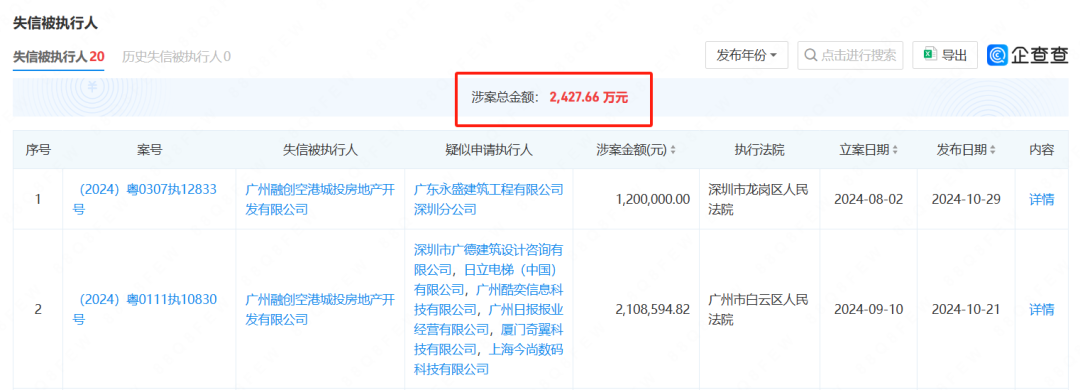This screenshot has height=390, width=1080.
Task: Select publish date 2024-10-29
Action: click(x=966, y=200)
